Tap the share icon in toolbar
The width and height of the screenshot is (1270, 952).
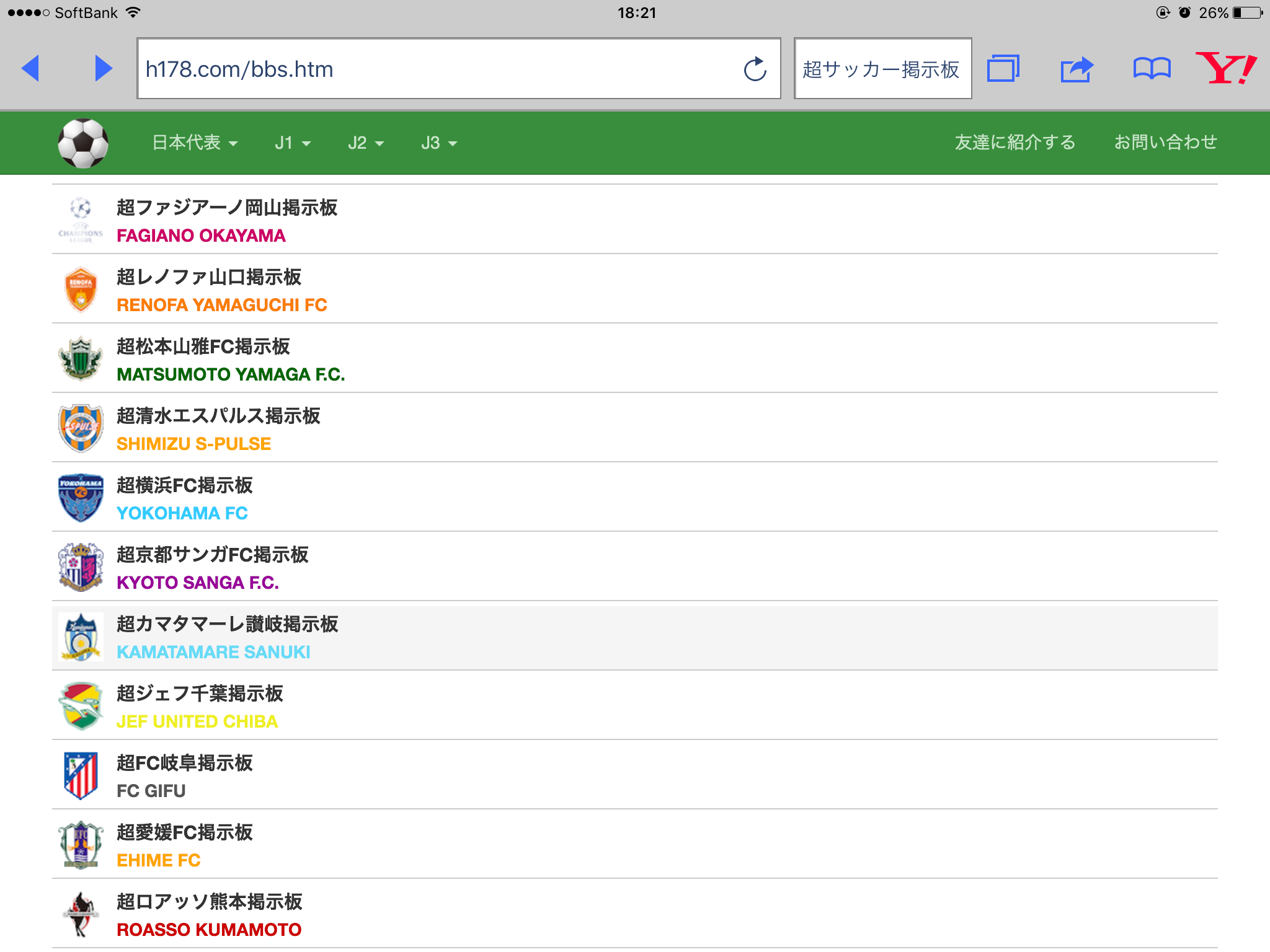point(1077,69)
